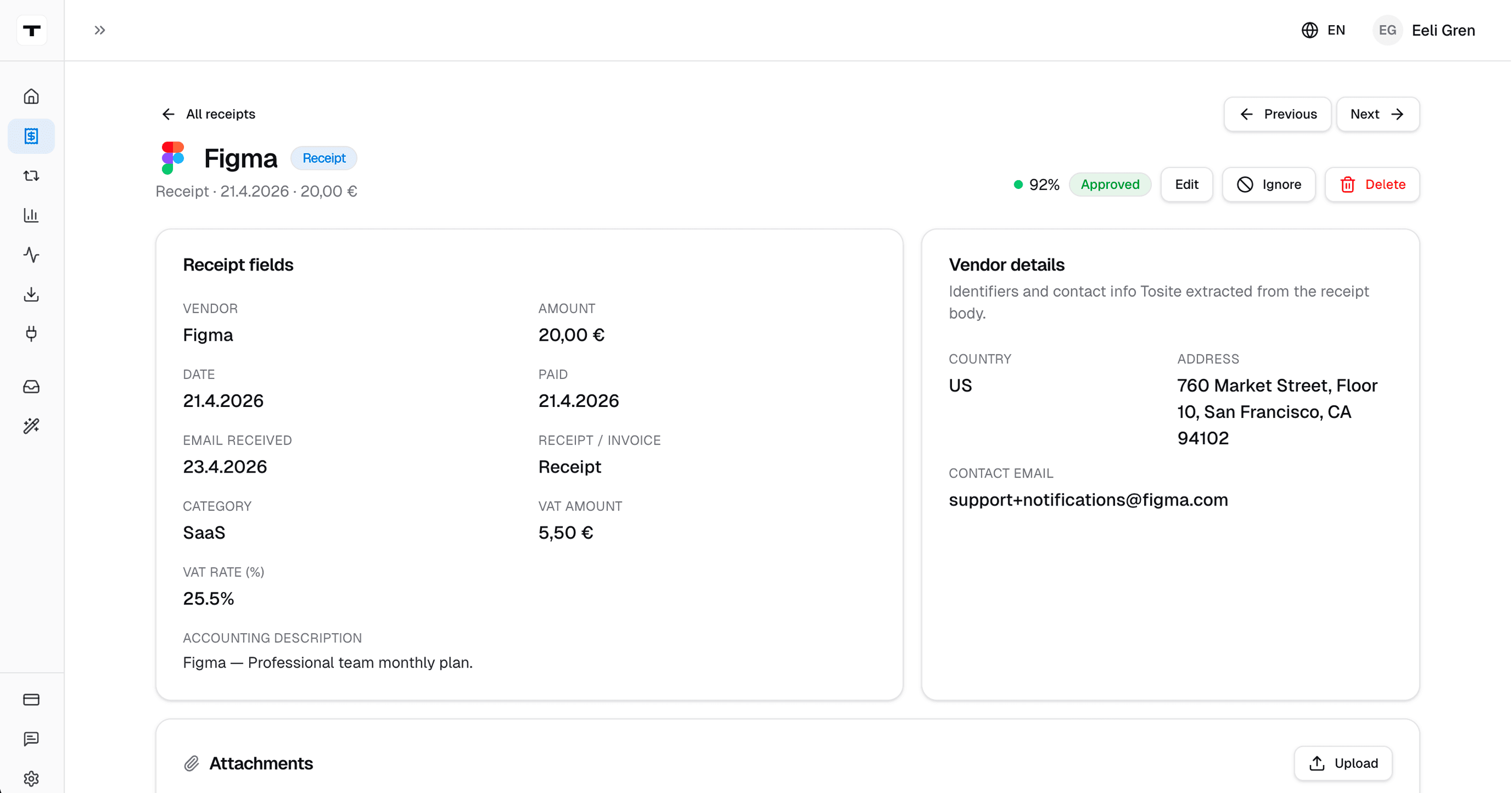The image size is (1512, 793).
Task: Open the chat feedback sidebar icon
Action: click(31, 739)
